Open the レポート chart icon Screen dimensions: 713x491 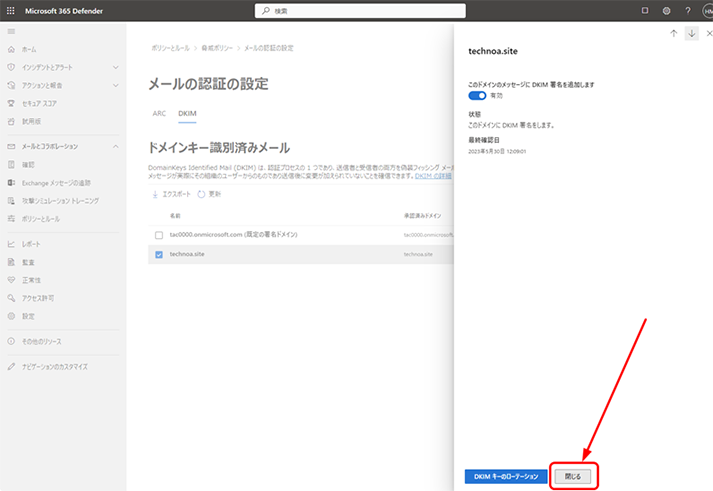11,244
